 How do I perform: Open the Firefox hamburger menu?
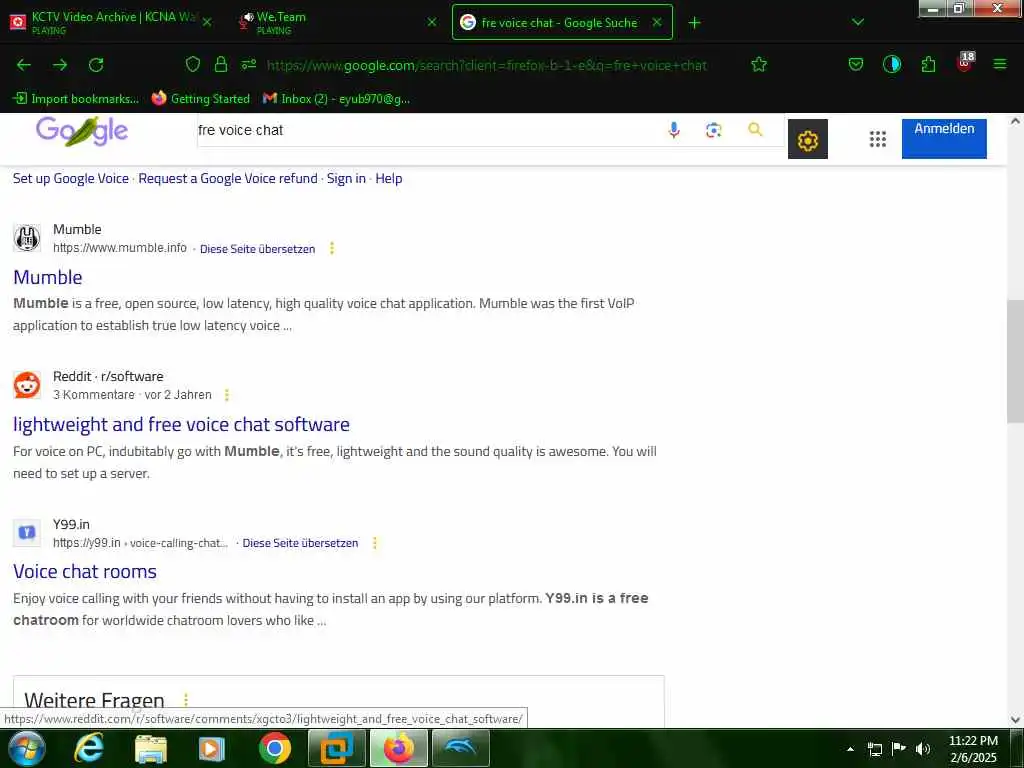999,65
